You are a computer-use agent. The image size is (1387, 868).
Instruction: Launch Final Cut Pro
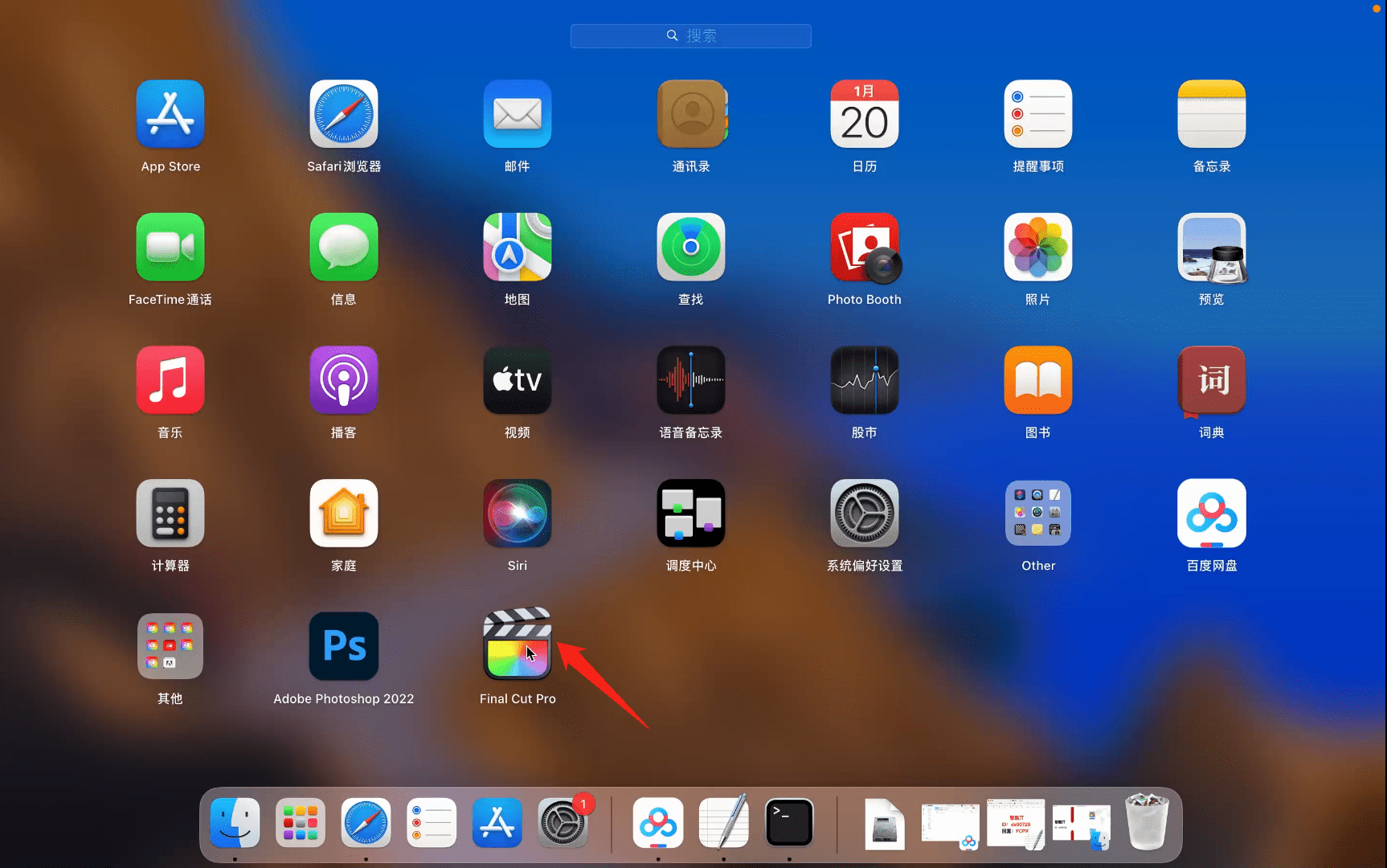518,644
